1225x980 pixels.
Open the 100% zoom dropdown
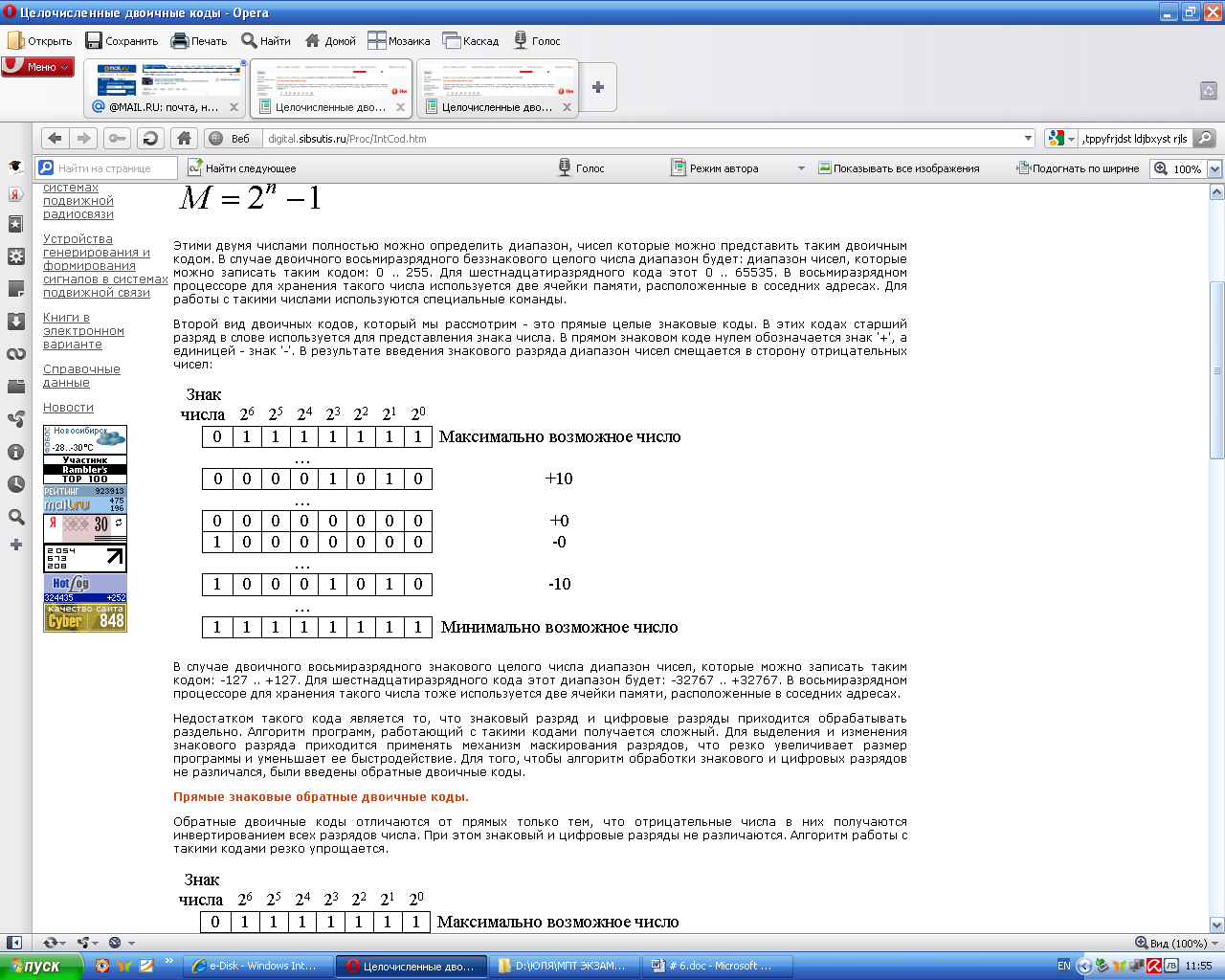1214,168
